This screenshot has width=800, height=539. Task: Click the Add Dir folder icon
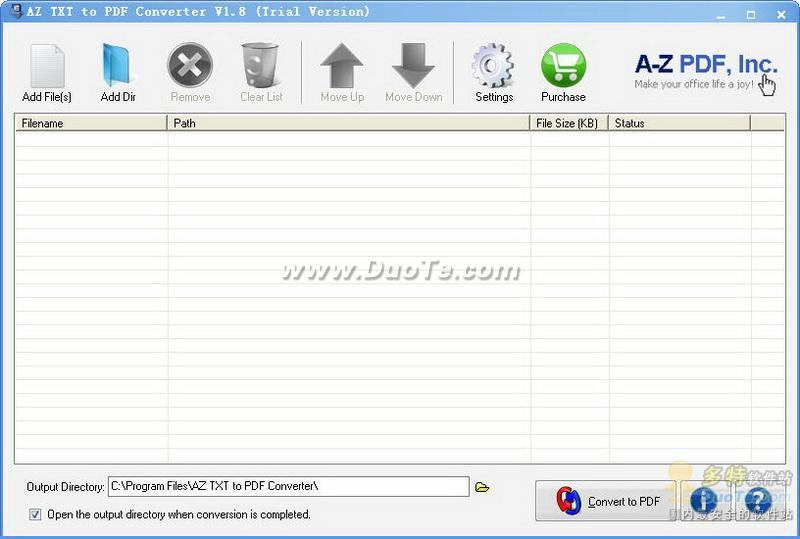[117, 65]
